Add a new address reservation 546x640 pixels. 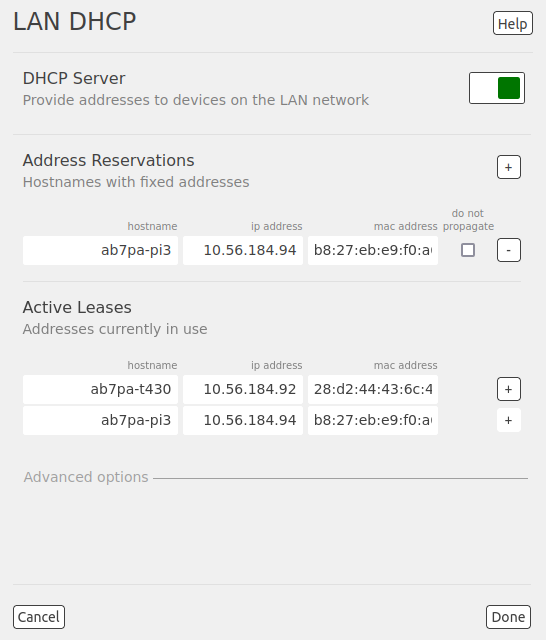click(x=508, y=167)
